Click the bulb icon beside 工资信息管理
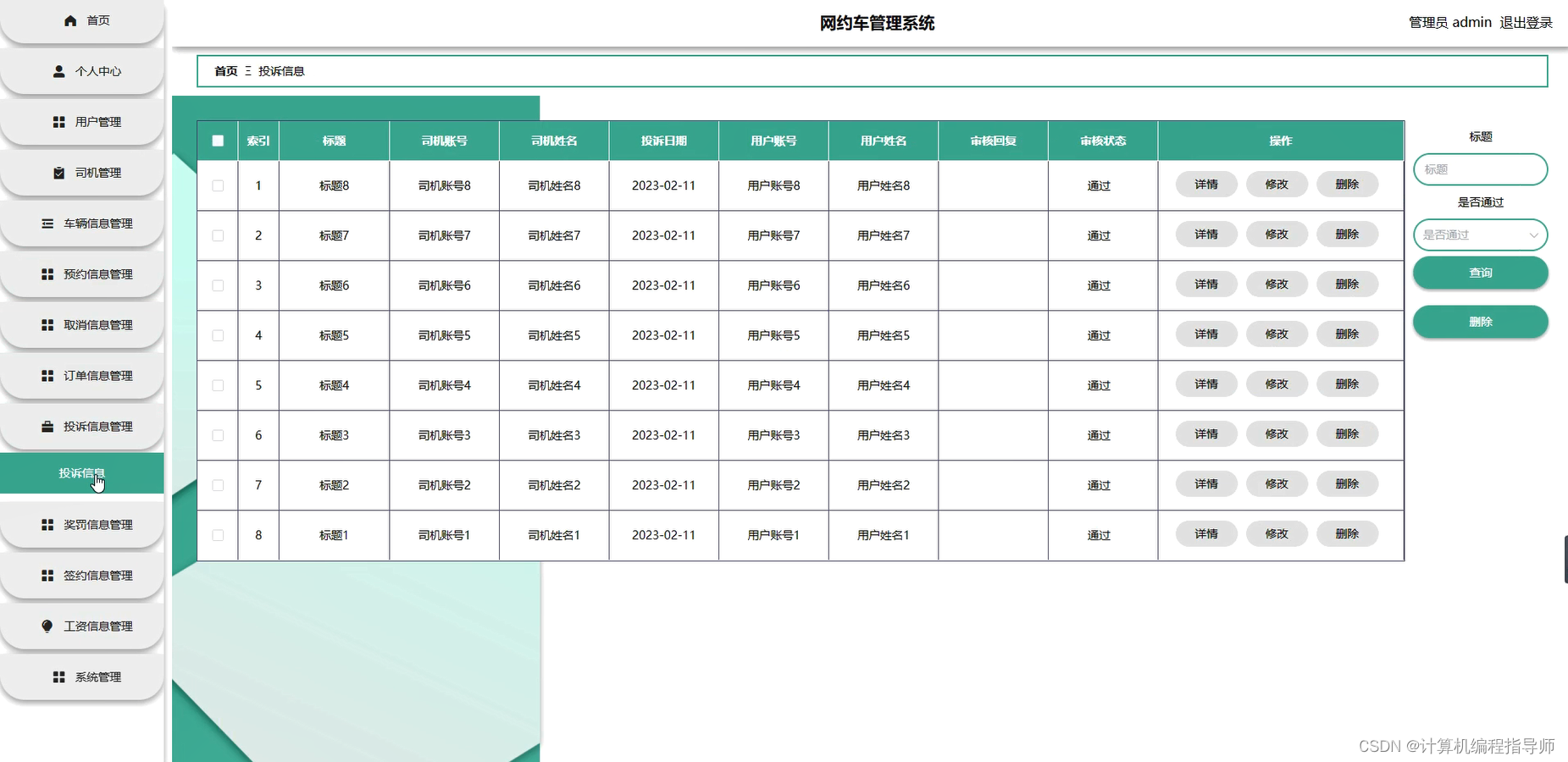Image resolution: width=1568 pixels, height=762 pixels. 47,627
